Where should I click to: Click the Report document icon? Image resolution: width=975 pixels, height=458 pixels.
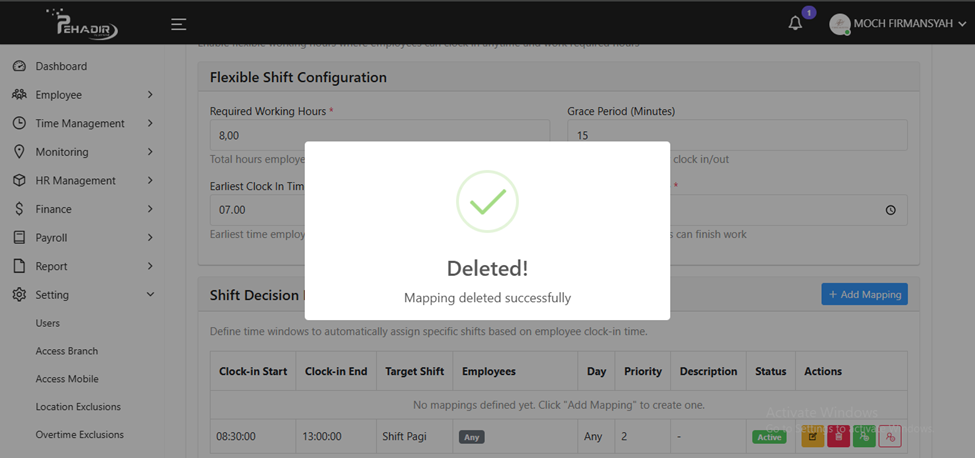19,266
